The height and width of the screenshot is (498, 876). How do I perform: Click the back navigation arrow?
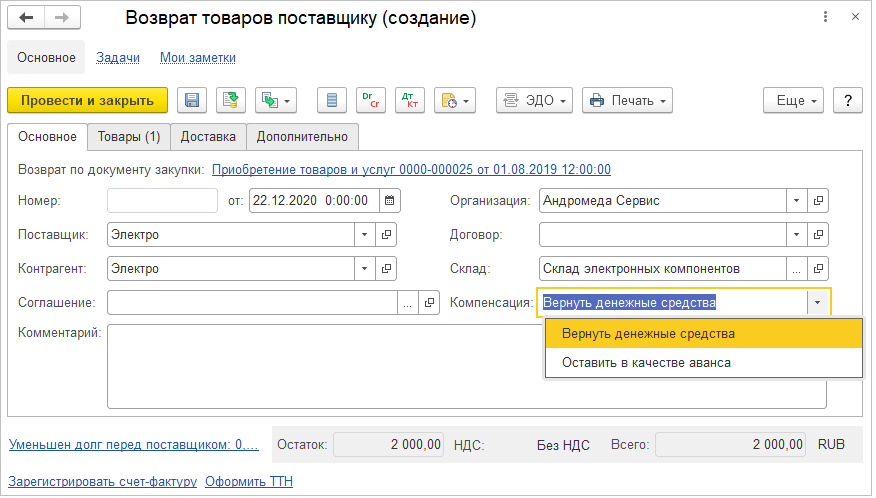click(26, 18)
